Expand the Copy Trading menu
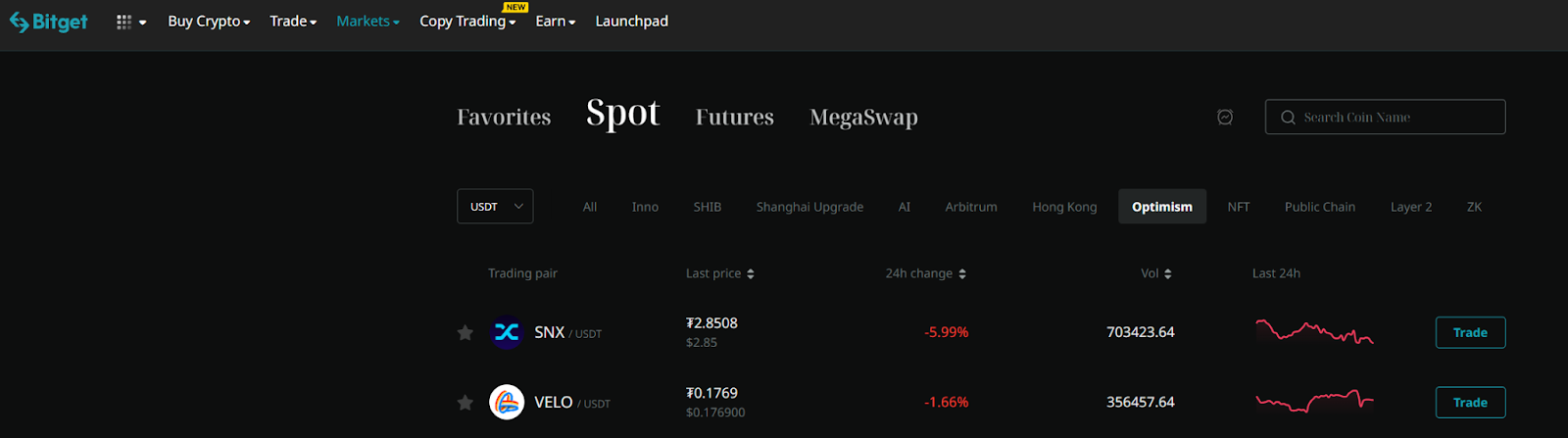This screenshot has height=438, width=1568. coord(467,22)
